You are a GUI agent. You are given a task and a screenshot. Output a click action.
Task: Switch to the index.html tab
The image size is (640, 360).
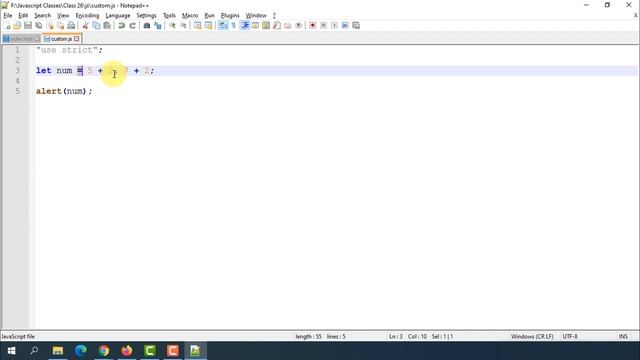[x=21, y=39]
